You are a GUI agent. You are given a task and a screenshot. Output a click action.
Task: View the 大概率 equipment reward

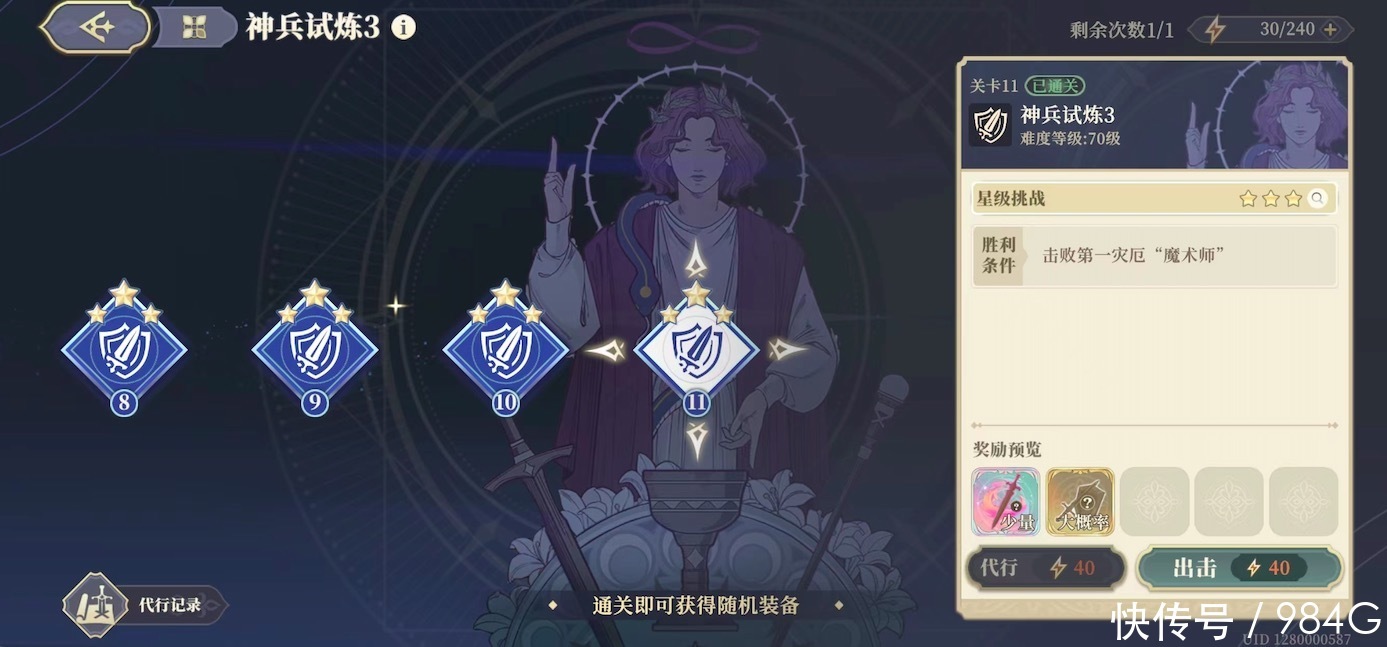1081,502
